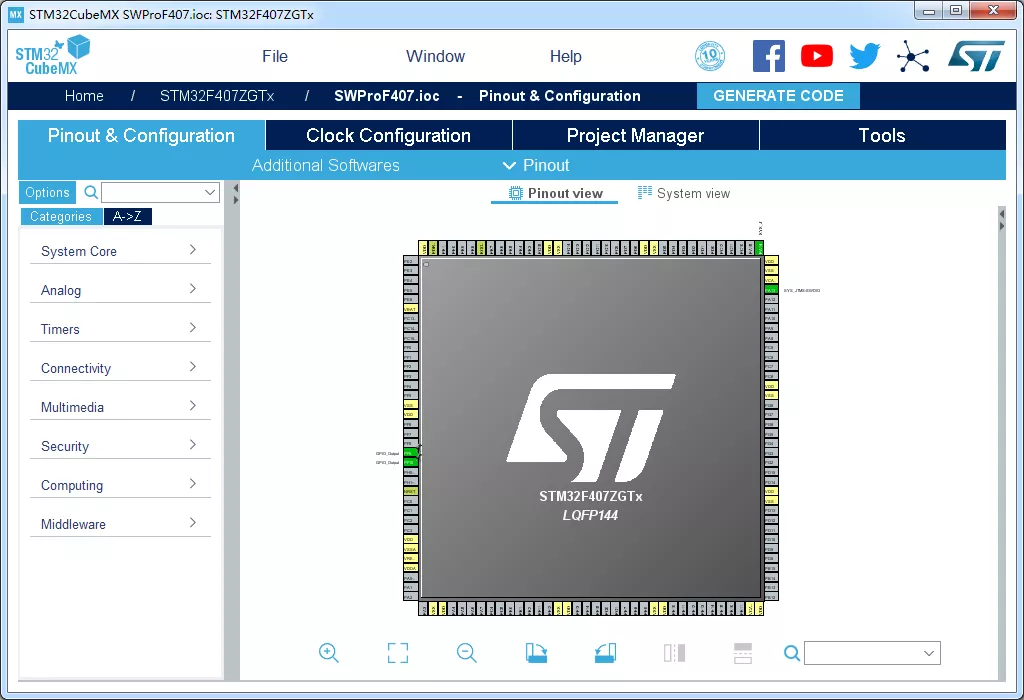Expand the System Core category
The height and width of the screenshot is (700, 1024).
click(120, 251)
